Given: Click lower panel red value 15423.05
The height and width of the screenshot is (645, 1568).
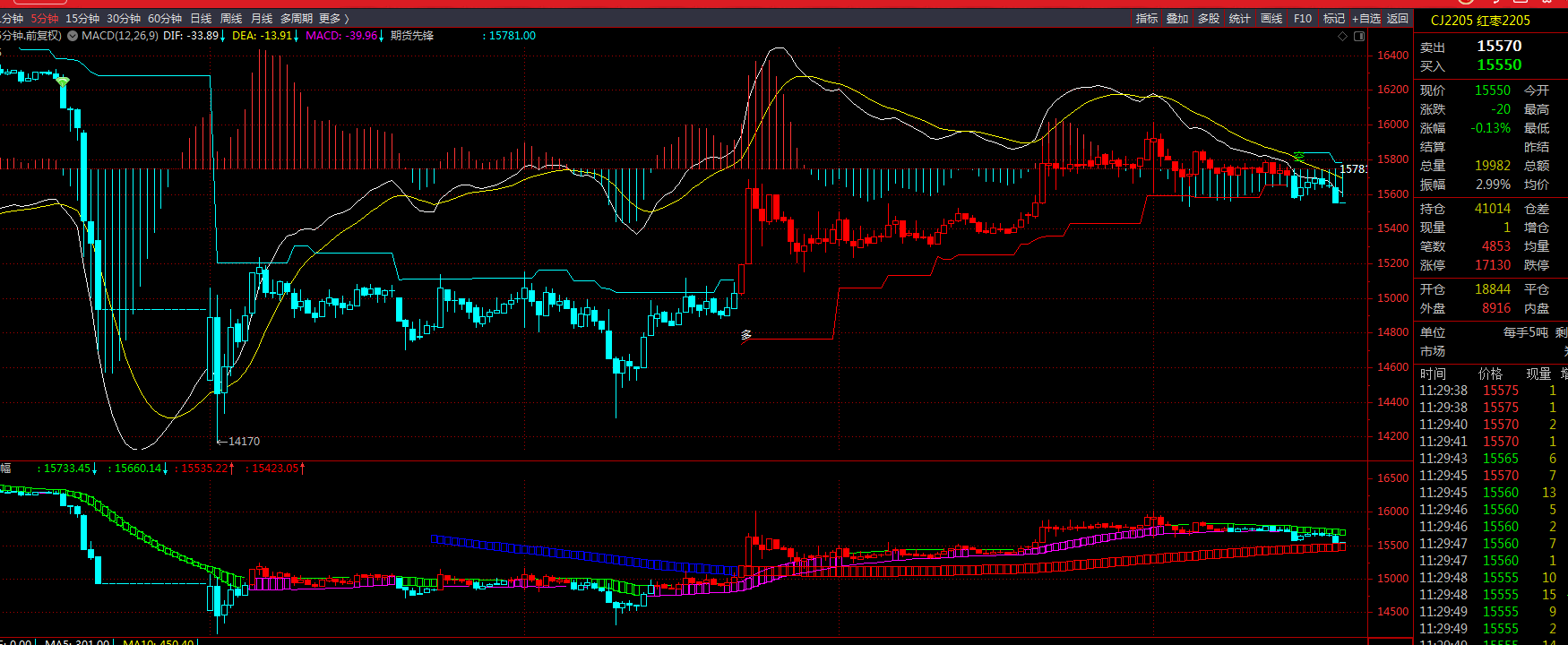Looking at the screenshot, I should [x=275, y=469].
